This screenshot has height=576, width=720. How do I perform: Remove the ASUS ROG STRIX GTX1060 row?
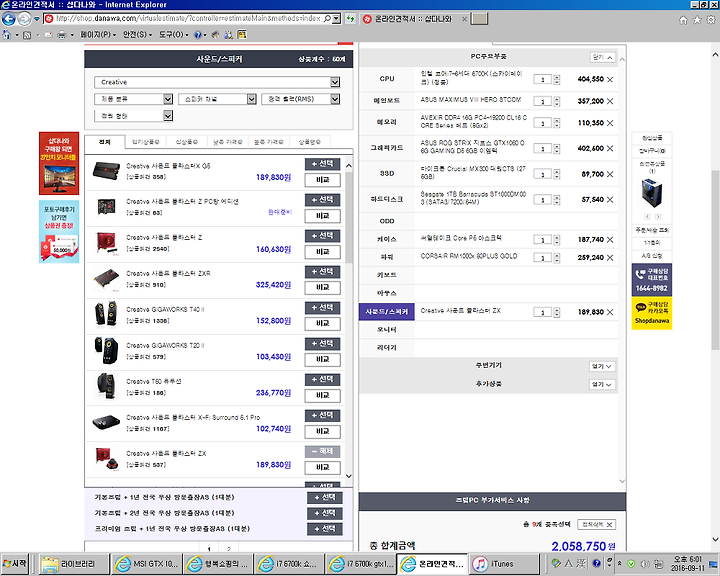[x=610, y=148]
